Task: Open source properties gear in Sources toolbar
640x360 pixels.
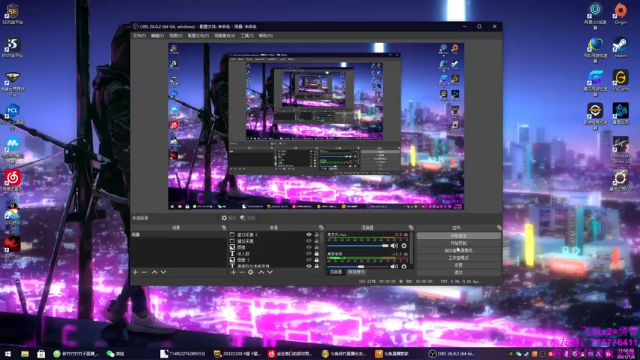Action: [251, 272]
